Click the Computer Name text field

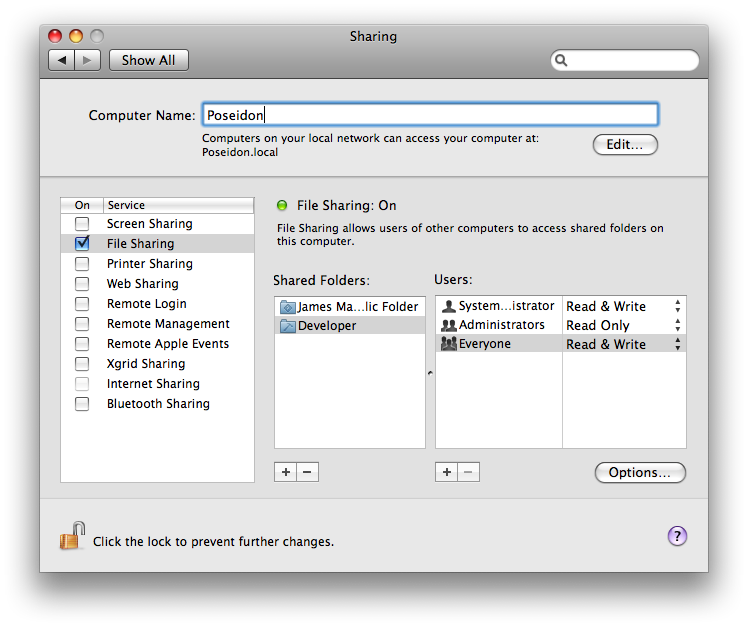coord(430,115)
